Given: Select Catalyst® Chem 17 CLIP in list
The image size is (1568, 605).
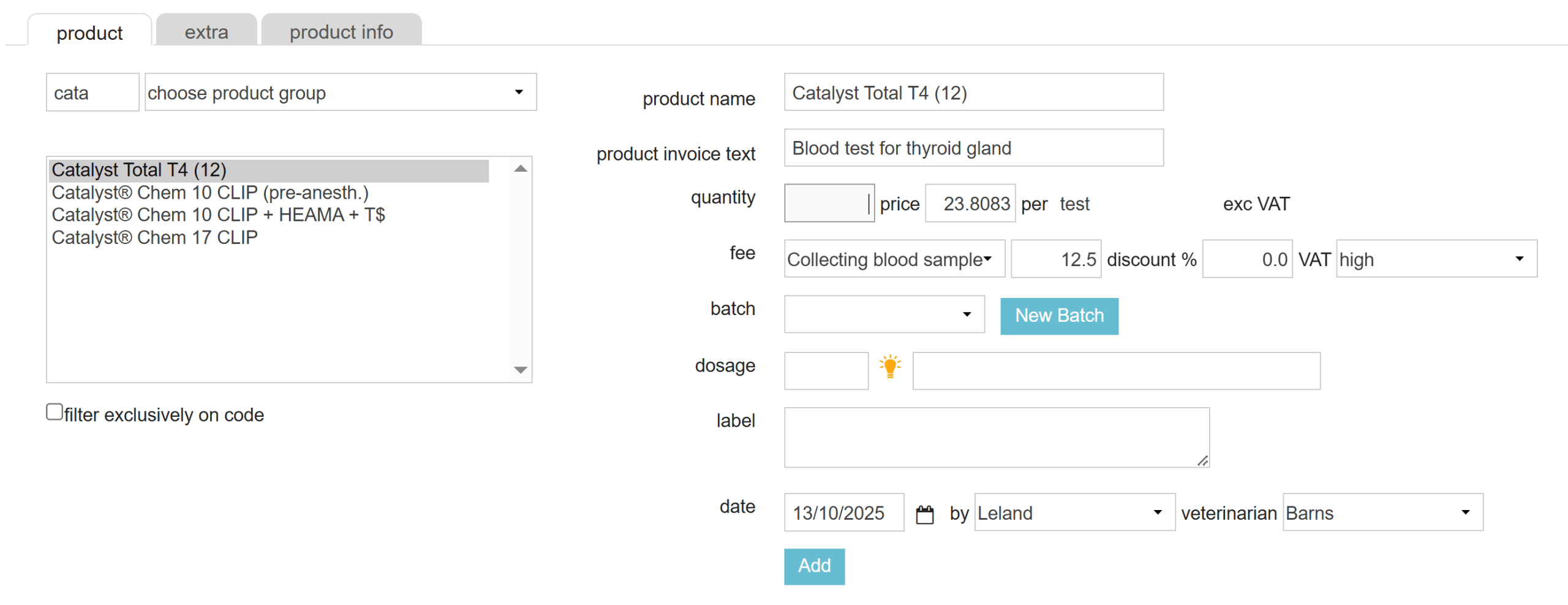Looking at the screenshot, I should click(154, 238).
